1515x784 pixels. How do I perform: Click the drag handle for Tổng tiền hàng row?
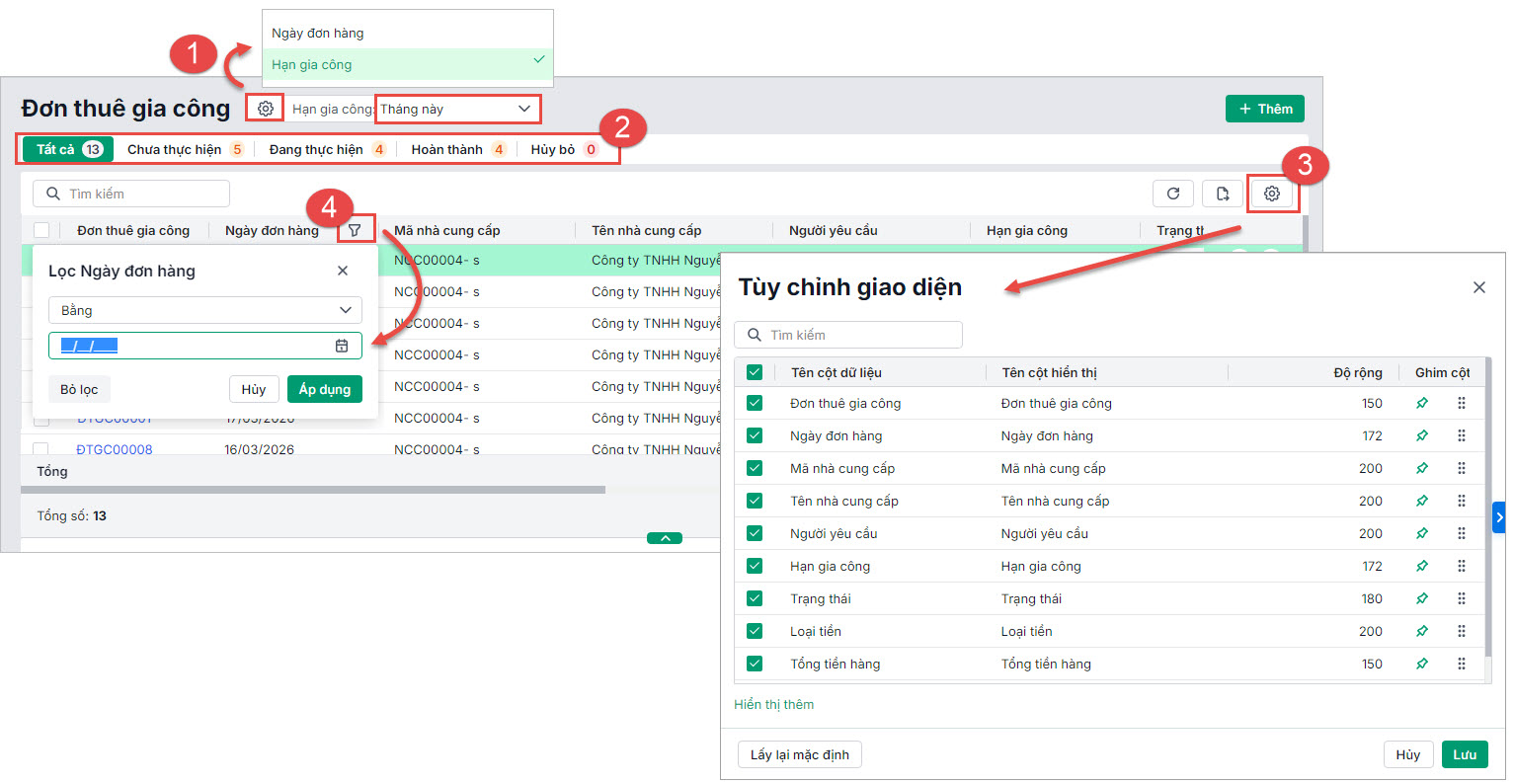tap(1462, 664)
